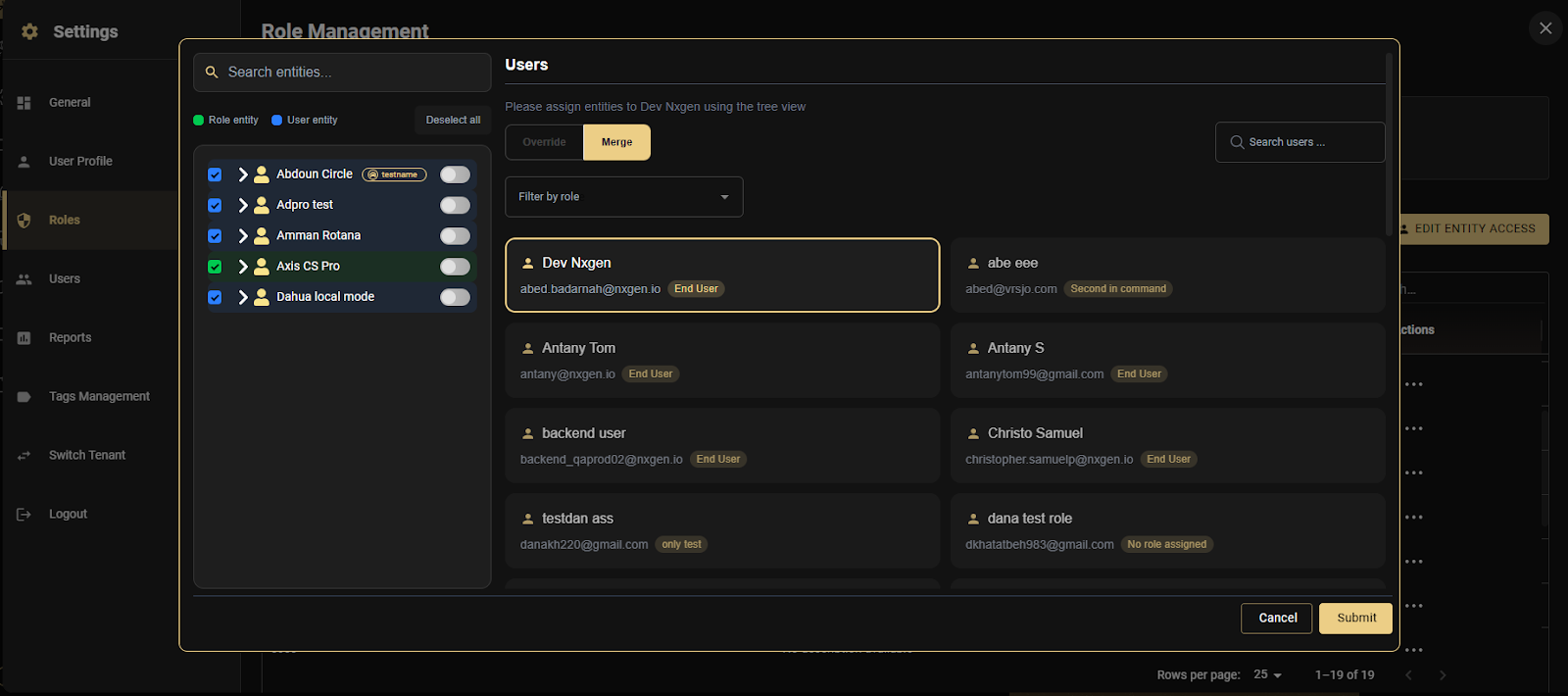Click the Switch Tenant arrows icon
The height and width of the screenshot is (696, 1568).
tap(24, 456)
